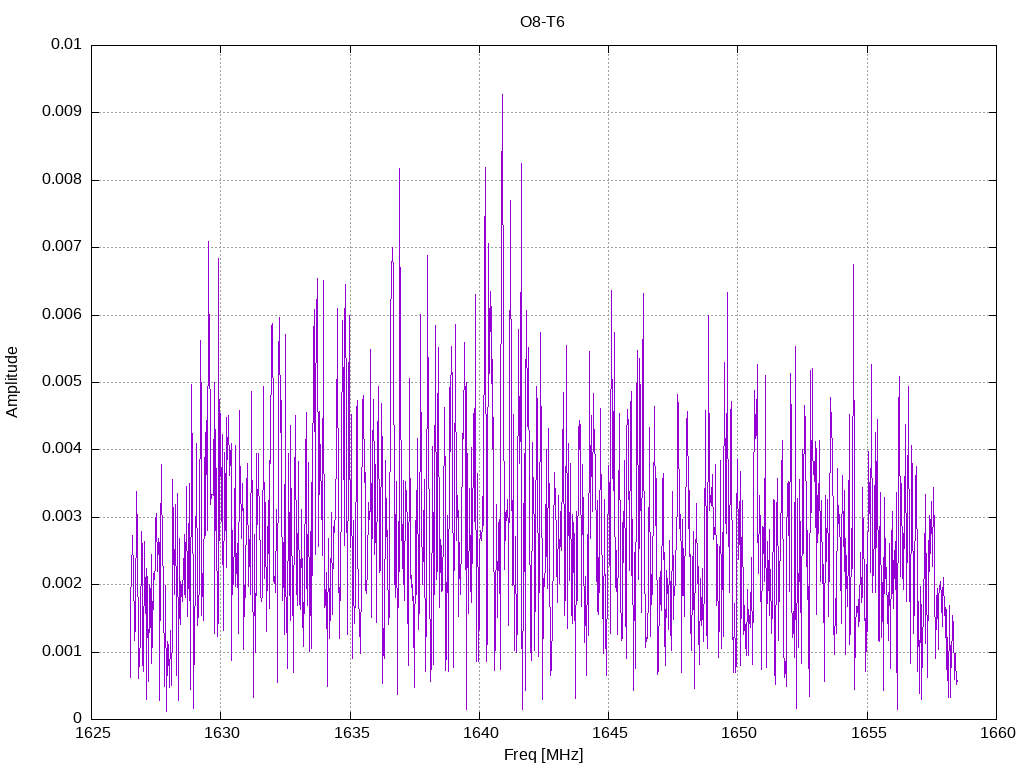Click the 1625 x-axis tick label
This screenshot has width=1024, height=768.
(x=92, y=733)
